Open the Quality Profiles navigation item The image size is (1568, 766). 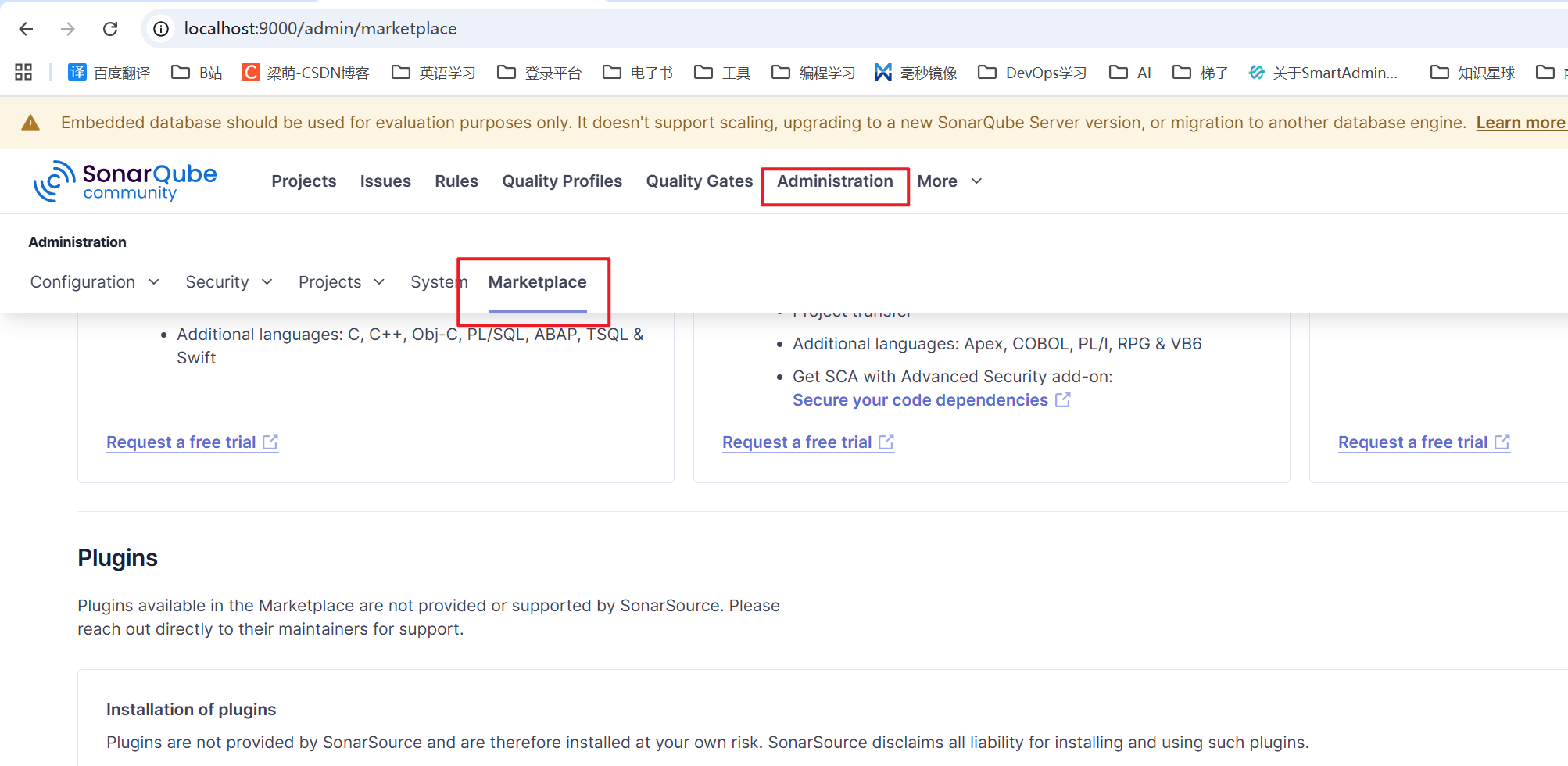pos(562,181)
